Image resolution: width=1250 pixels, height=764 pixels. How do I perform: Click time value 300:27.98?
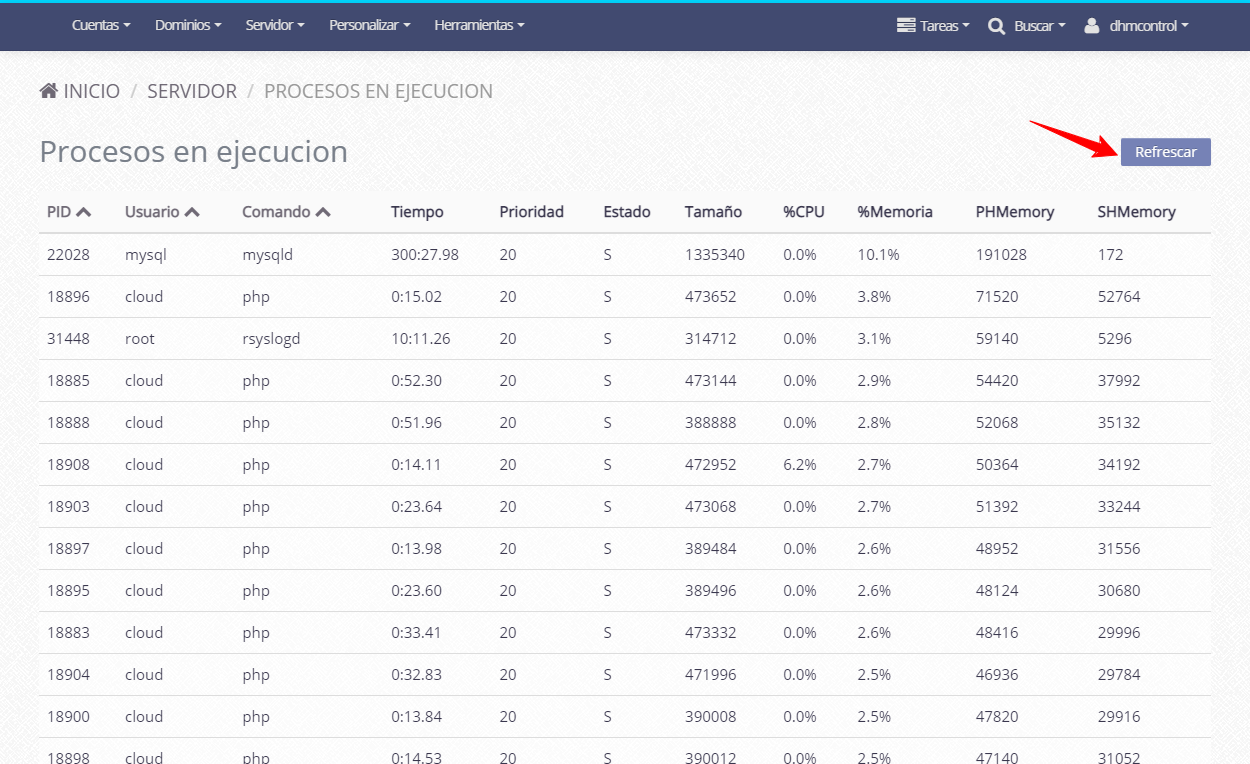[x=425, y=255]
